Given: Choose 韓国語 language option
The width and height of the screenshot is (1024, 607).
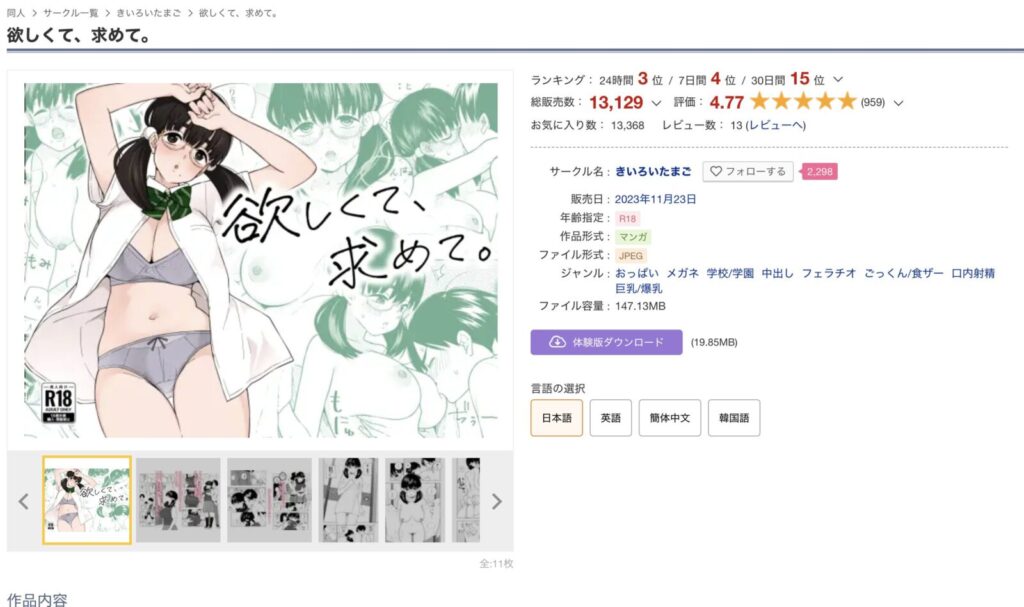Looking at the screenshot, I should pos(734,418).
